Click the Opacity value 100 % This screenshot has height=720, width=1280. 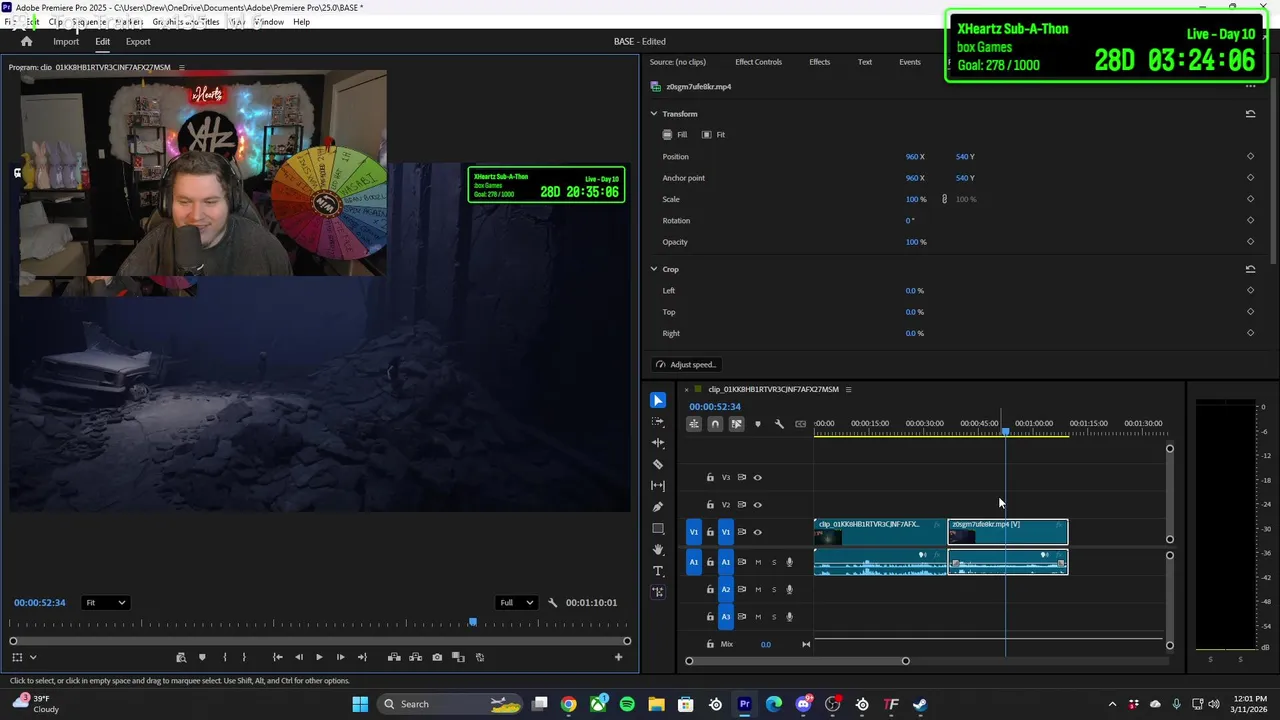pos(916,242)
